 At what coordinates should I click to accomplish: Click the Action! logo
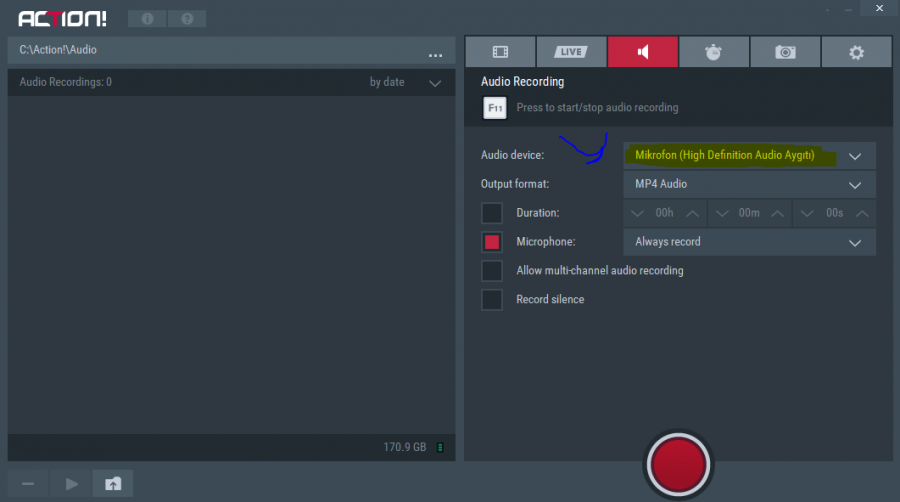(62, 19)
